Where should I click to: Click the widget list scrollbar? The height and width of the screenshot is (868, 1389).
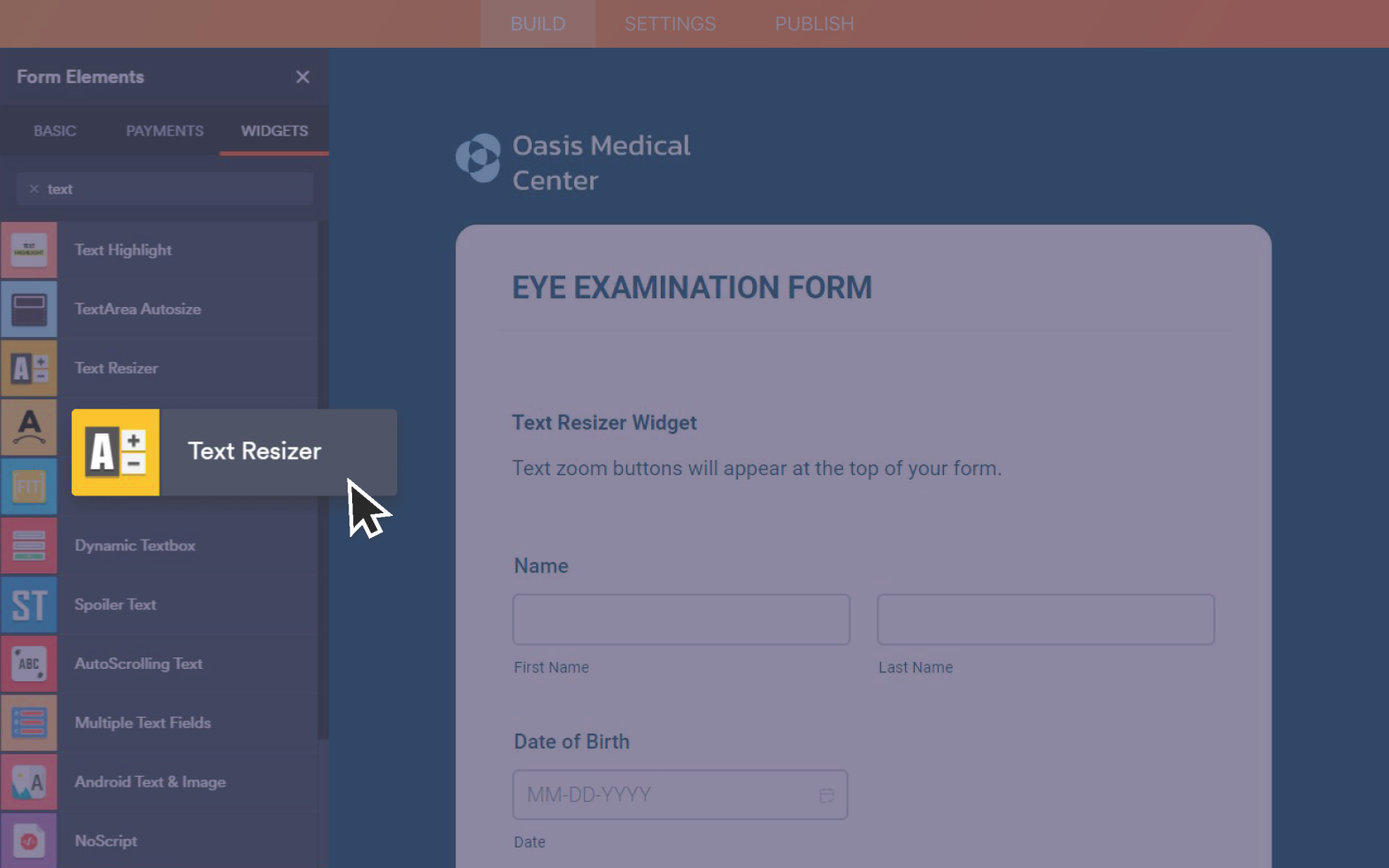pos(323,480)
